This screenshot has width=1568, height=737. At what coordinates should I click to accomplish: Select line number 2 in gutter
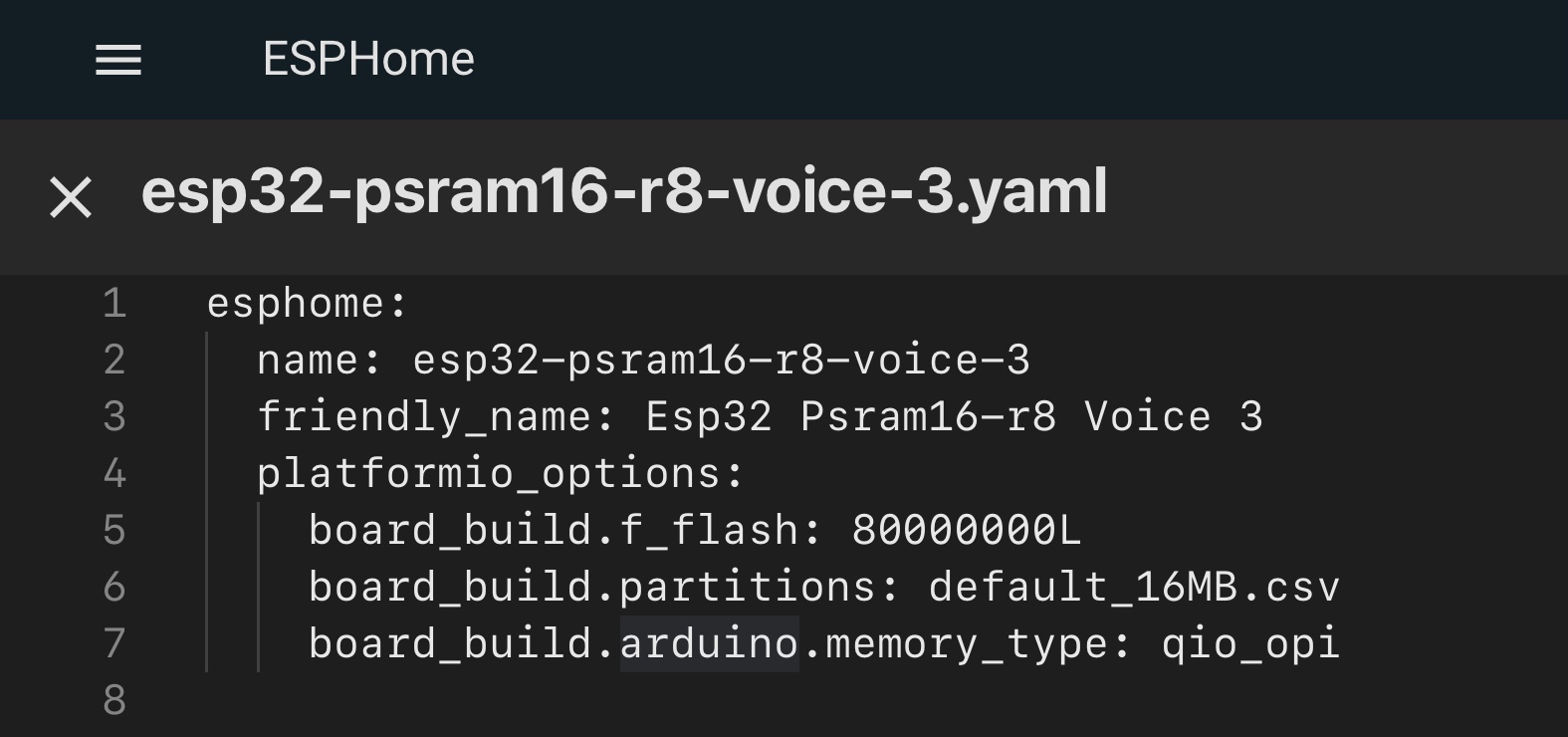click(x=114, y=360)
